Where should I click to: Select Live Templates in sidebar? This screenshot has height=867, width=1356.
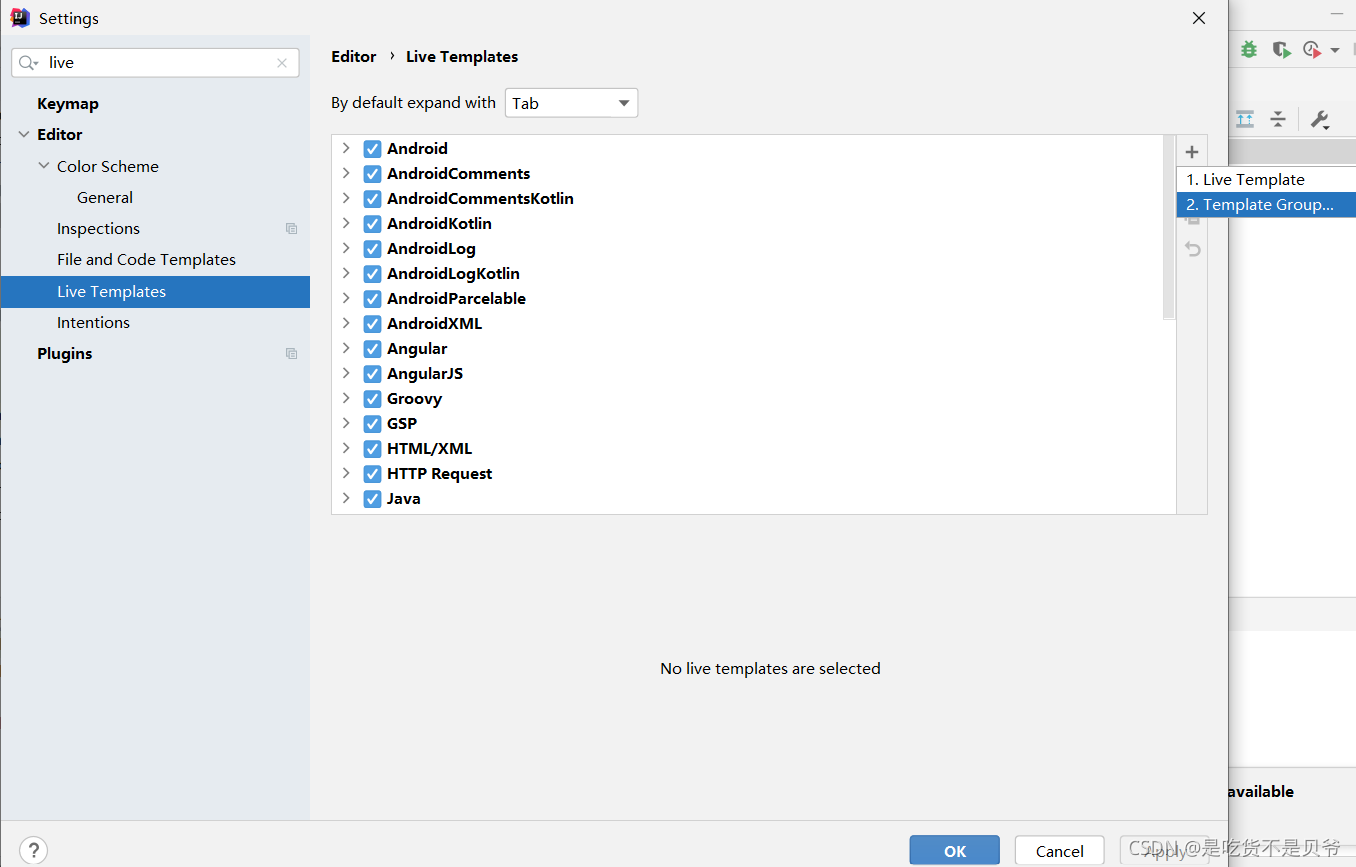click(x=155, y=292)
